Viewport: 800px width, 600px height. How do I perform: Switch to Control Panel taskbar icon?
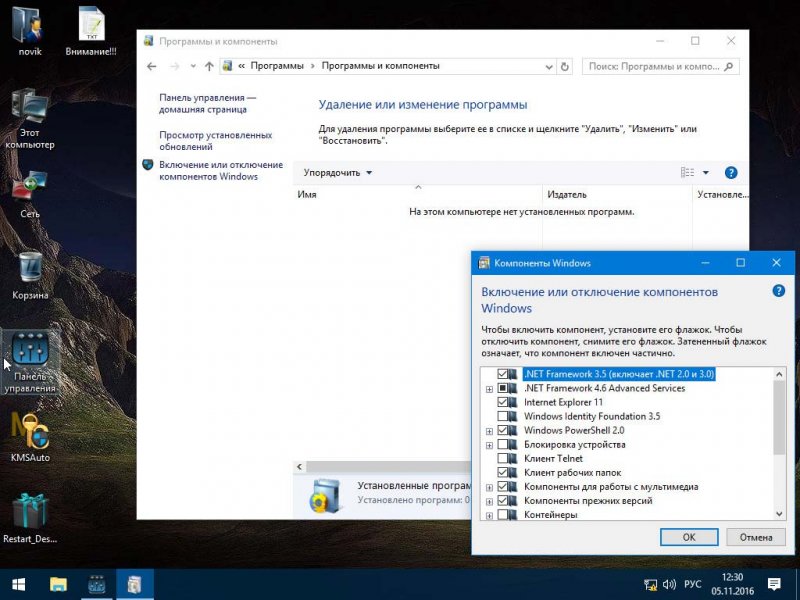[96, 584]
